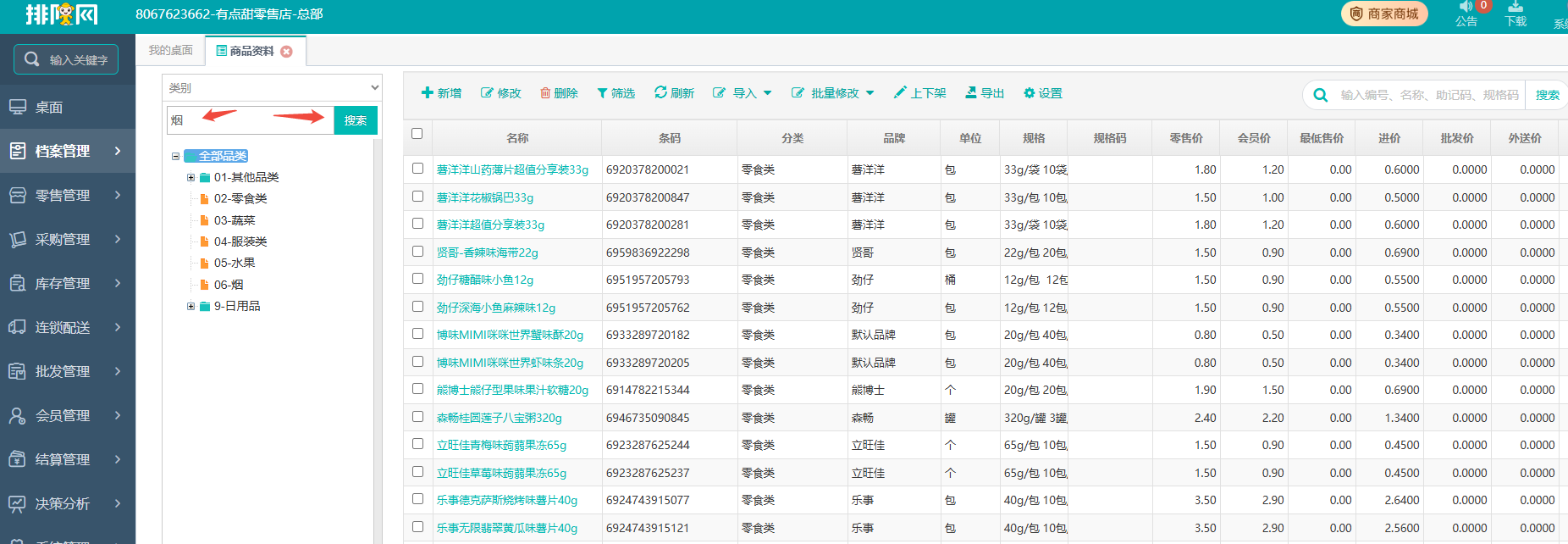
Task: Expand the 9-日用品 tree node
Action: tap(190, 306)
